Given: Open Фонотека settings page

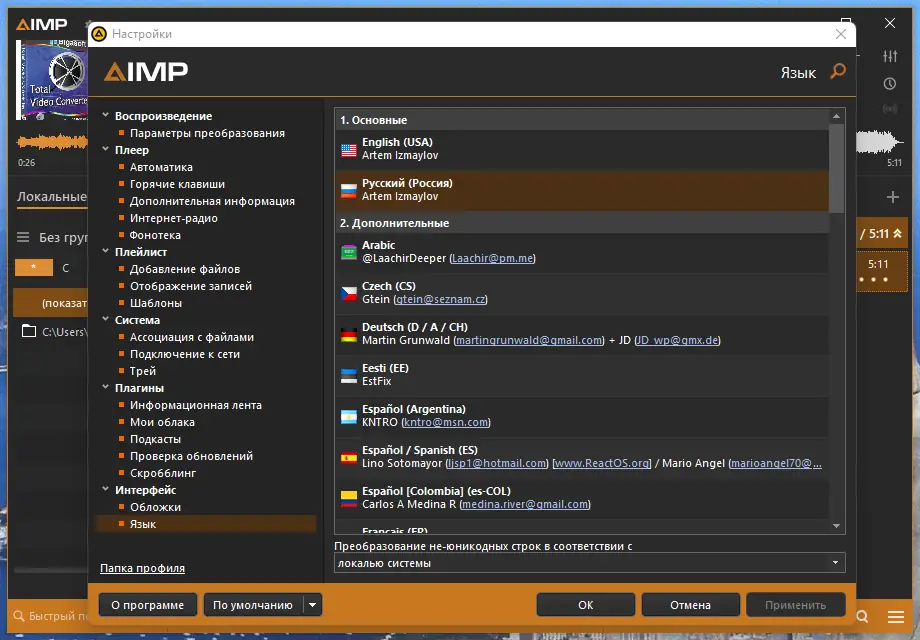Looking at the screenshot, I should point(155,235).
